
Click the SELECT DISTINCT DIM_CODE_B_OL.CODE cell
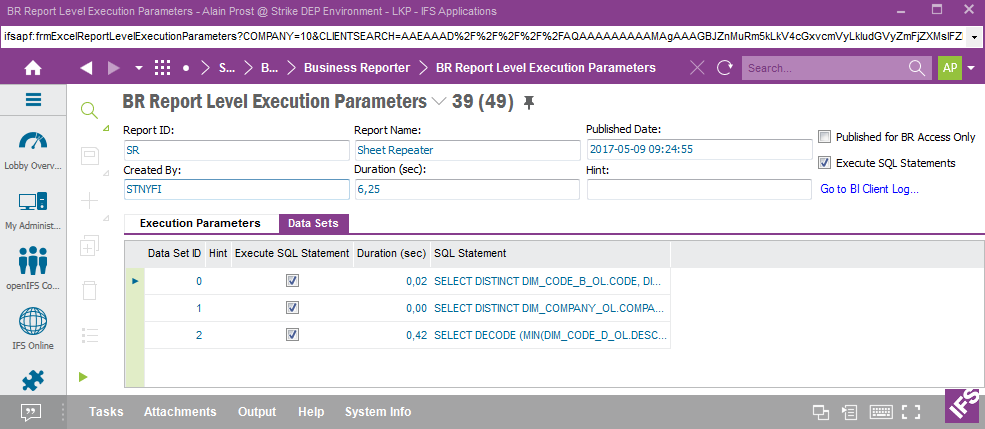550,281
